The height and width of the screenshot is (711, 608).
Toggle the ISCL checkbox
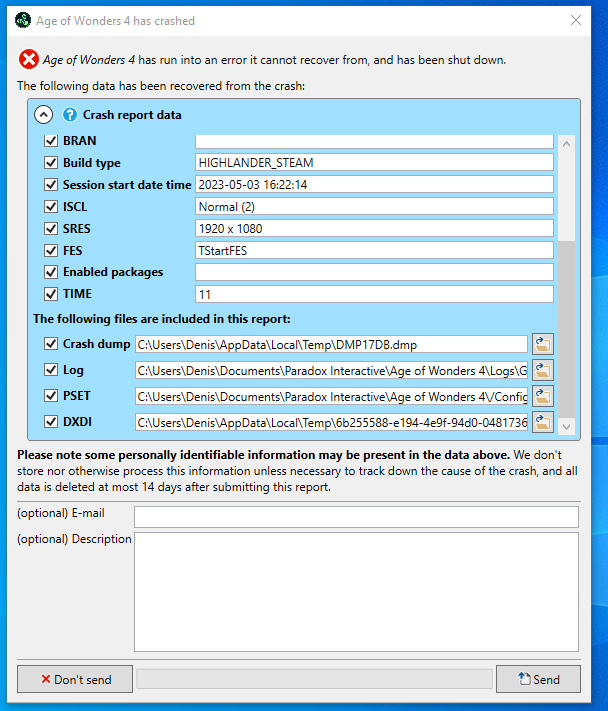pyautogui.click(x=51, y=206)
